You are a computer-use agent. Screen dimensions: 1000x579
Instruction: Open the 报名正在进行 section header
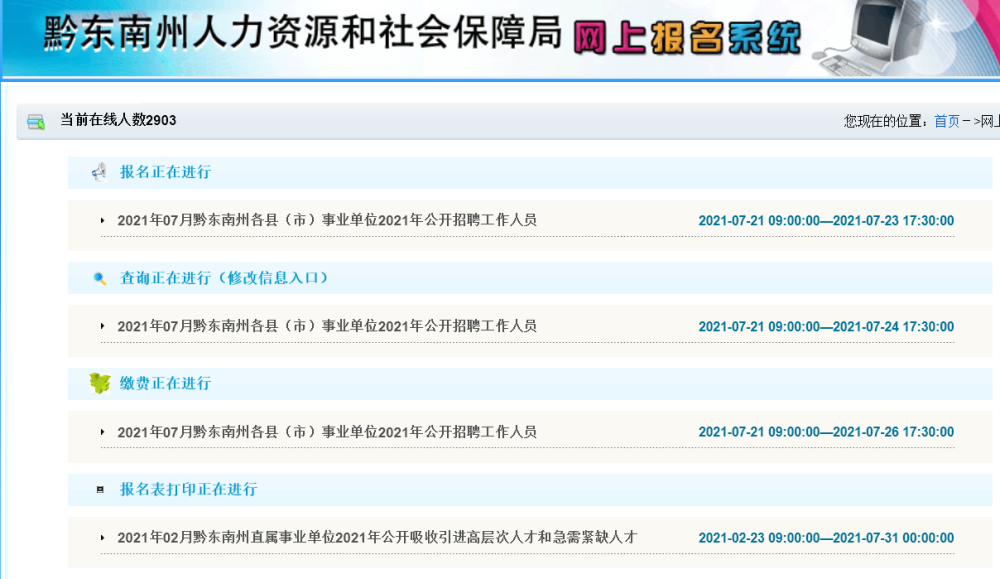click(165, 172)
